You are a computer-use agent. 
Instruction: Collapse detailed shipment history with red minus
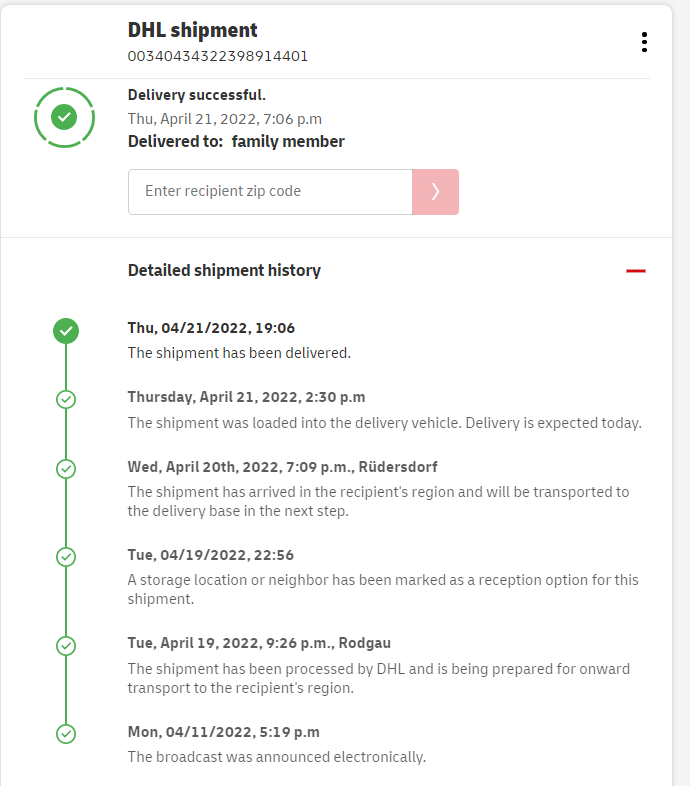point(636,271)
